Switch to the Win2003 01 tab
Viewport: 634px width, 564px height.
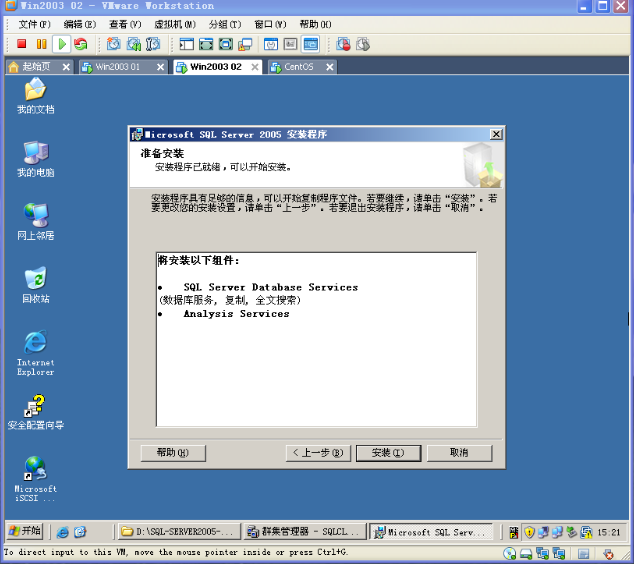[x=117, y=67]
